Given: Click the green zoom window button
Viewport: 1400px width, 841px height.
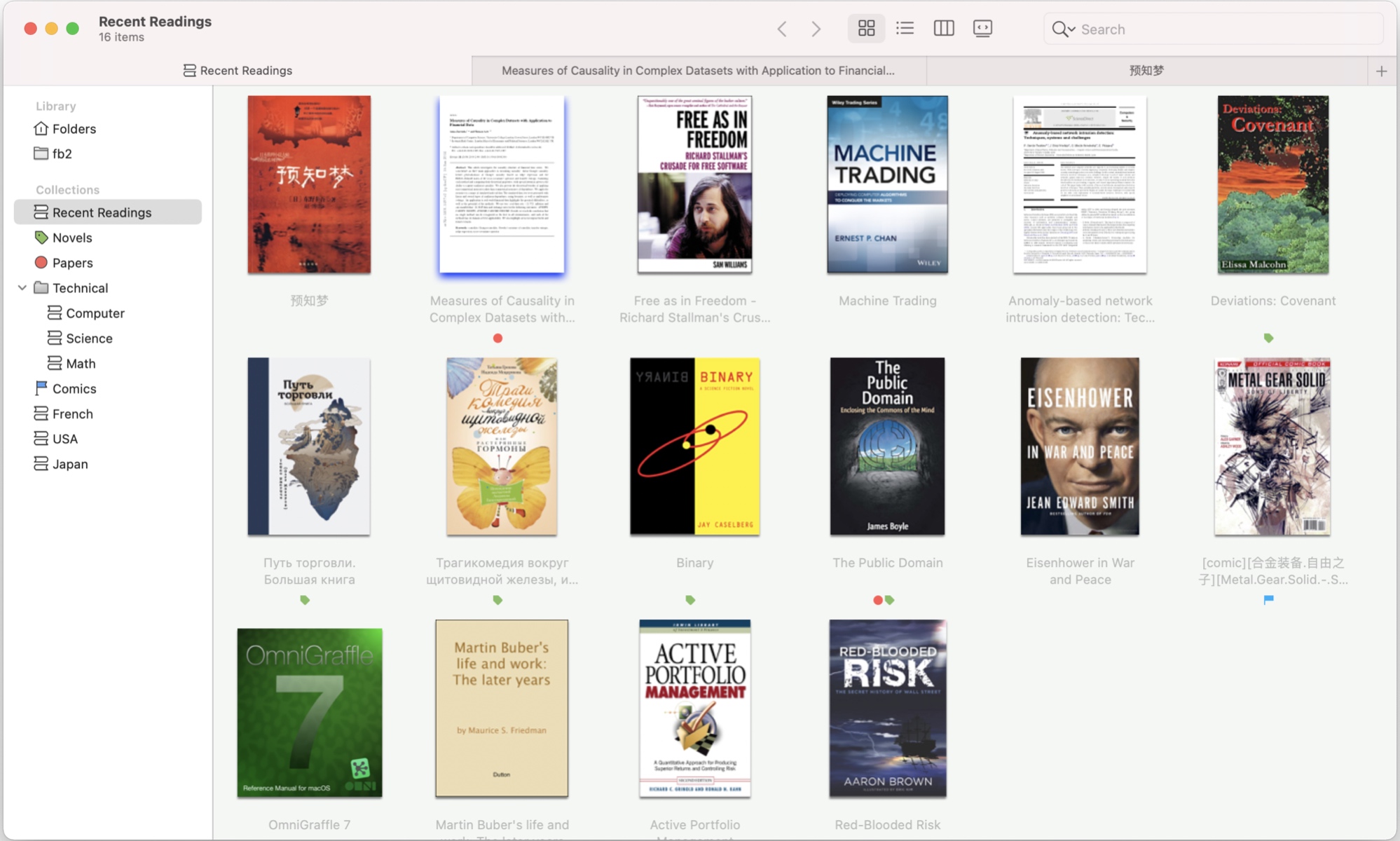Looking at the screenshot, I should tap(72, 29).
